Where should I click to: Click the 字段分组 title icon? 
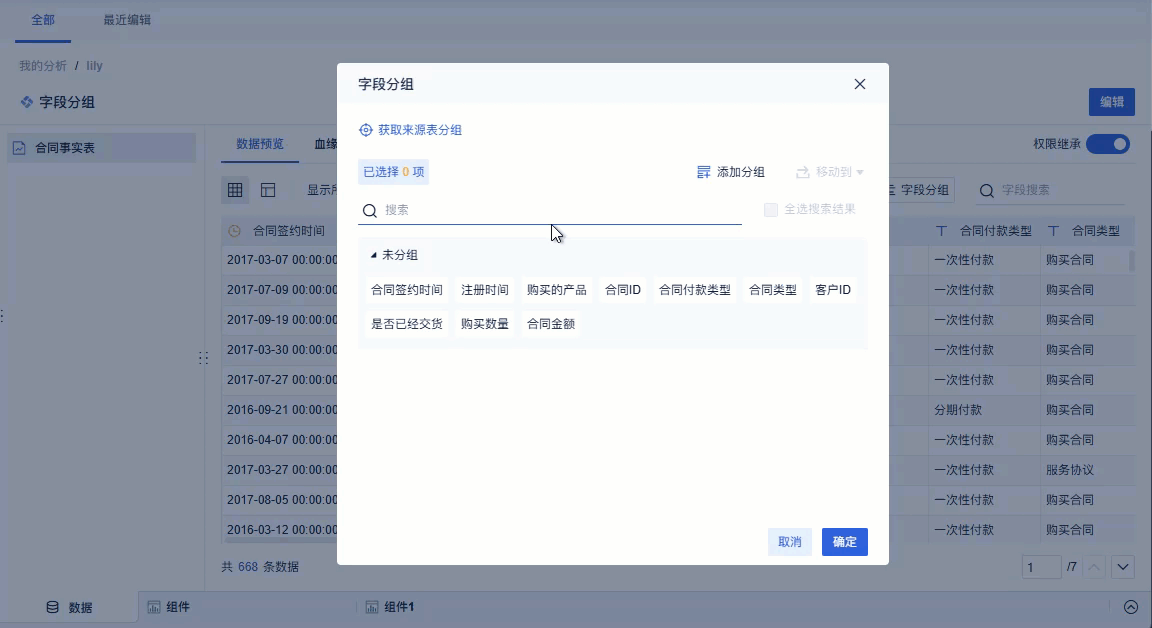pos(26,102)
